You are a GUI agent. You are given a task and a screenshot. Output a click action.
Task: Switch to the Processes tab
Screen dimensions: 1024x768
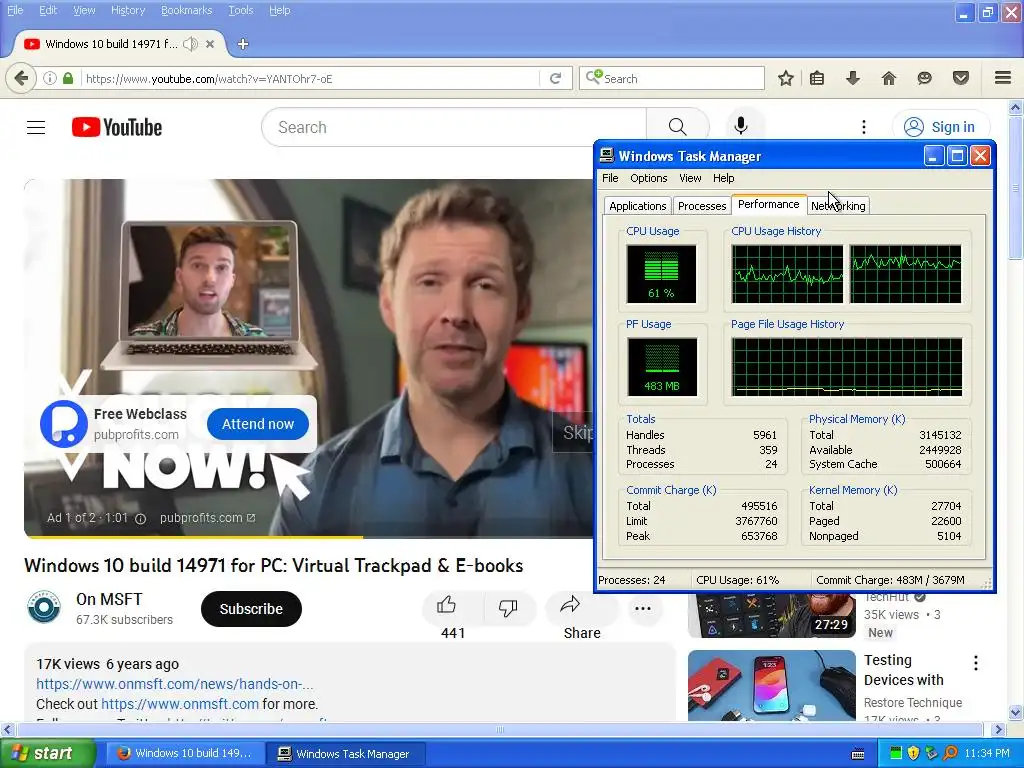[x=702, y=206]
